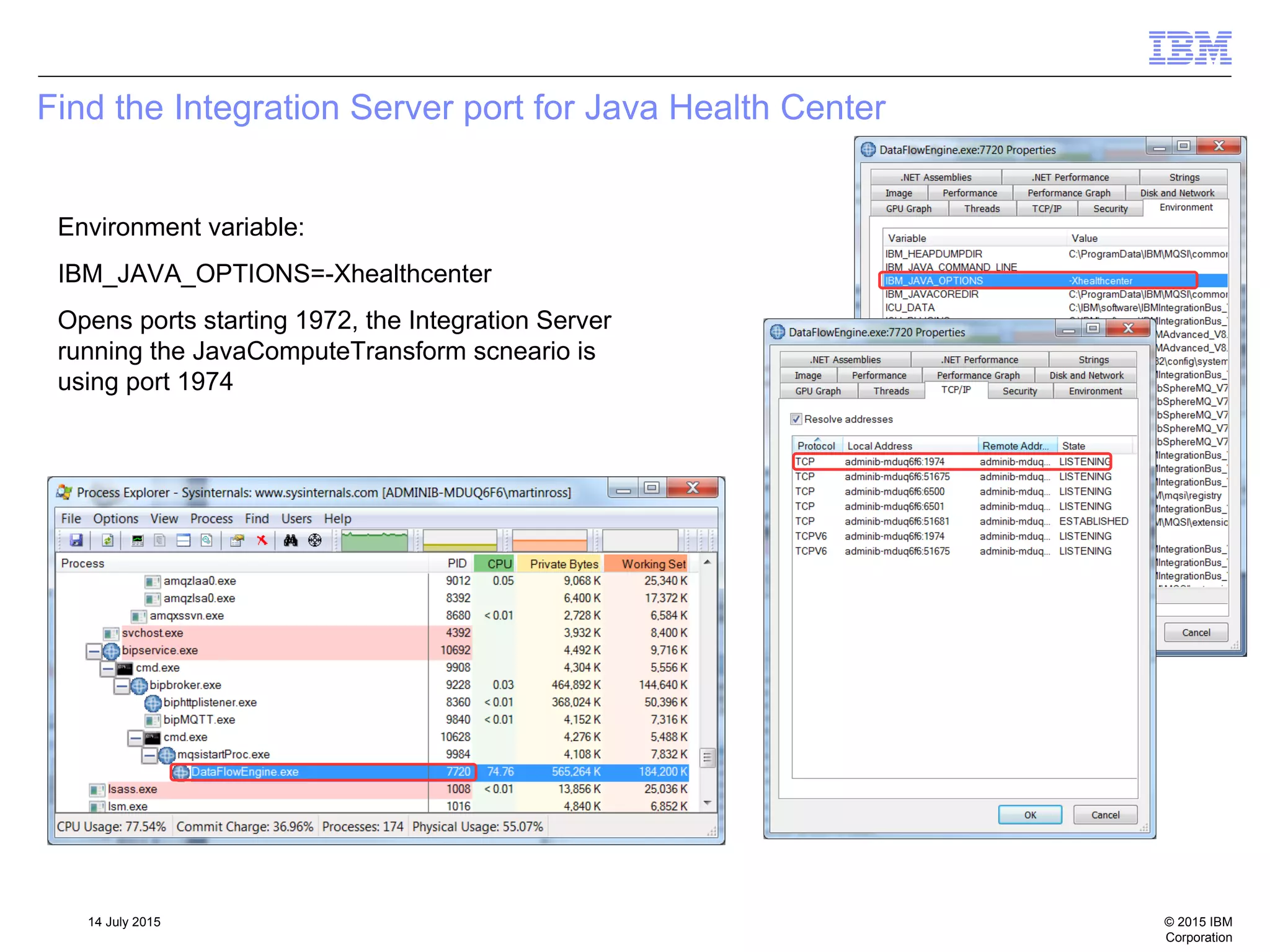Click the red X Kill Process icon
The width and height of the screenshot is (1270, 952).
tap(262, 540)
